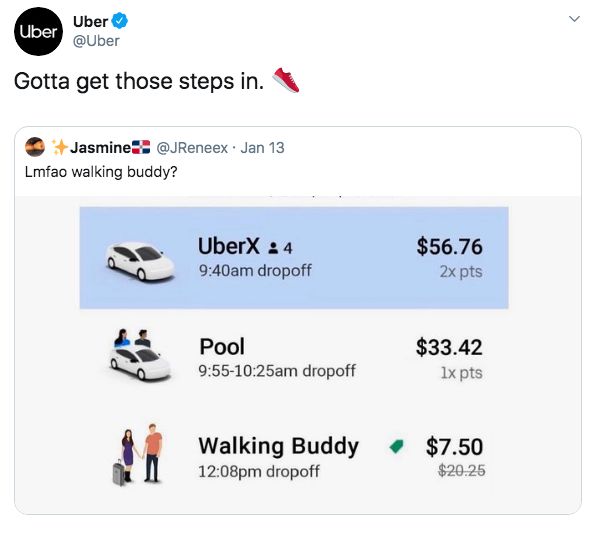Click the green promo tag icon
The image size is (597, 538).
pyautogui.click(x=396, y=446)
